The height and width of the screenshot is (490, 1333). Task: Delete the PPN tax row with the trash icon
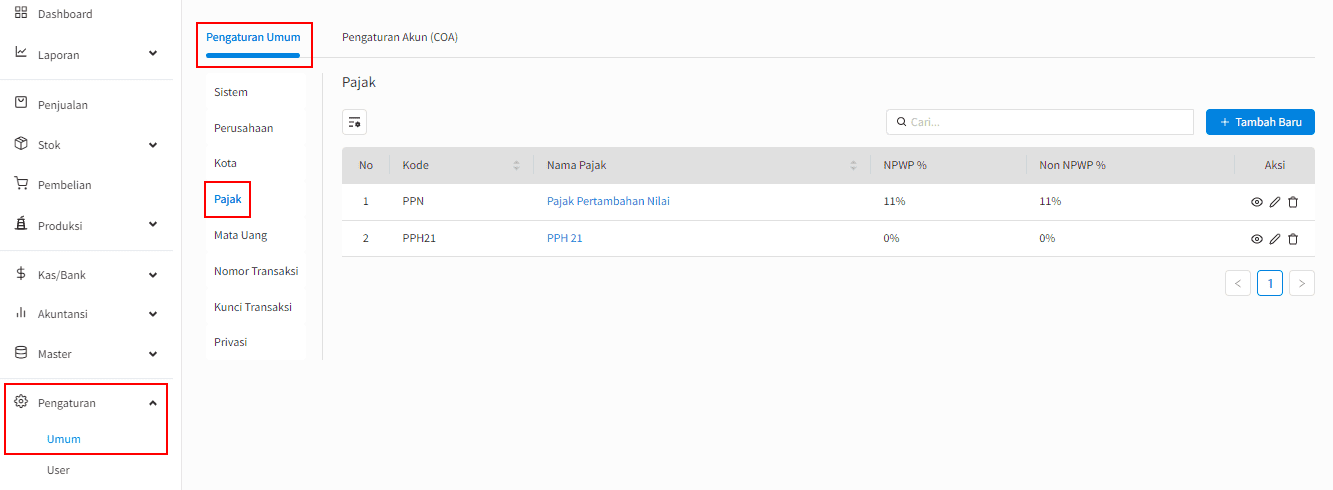click(x=1293, y=202)
